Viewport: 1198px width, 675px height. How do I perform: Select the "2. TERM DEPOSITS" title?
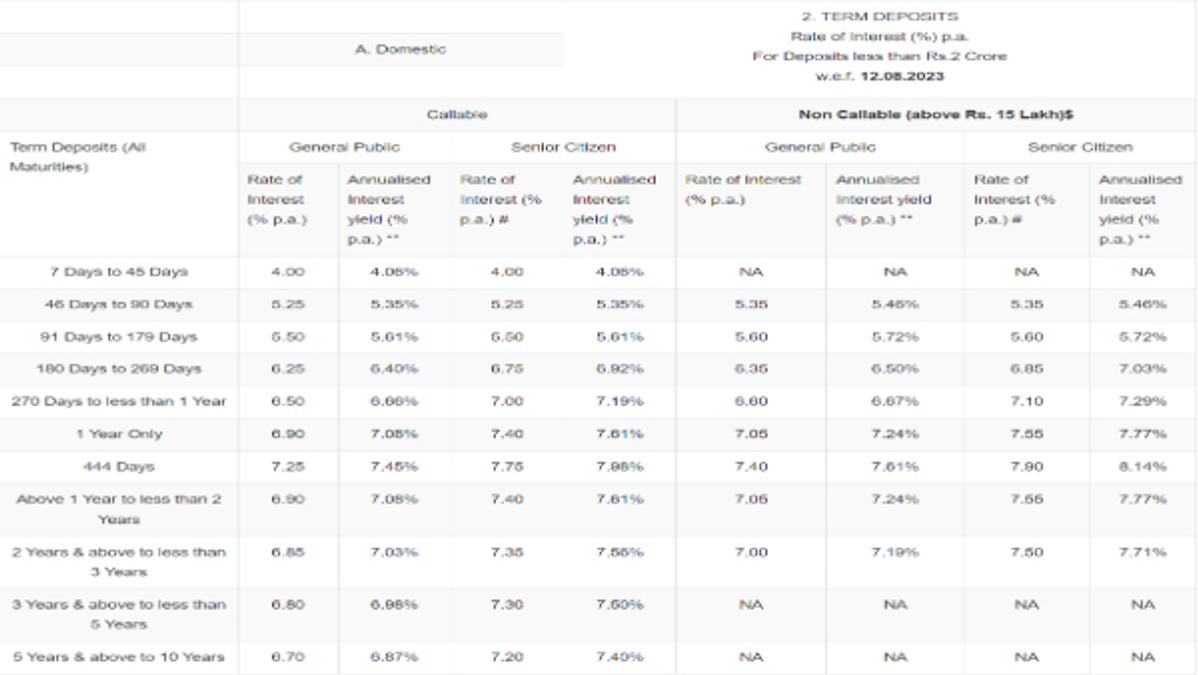tap(879, 16)
